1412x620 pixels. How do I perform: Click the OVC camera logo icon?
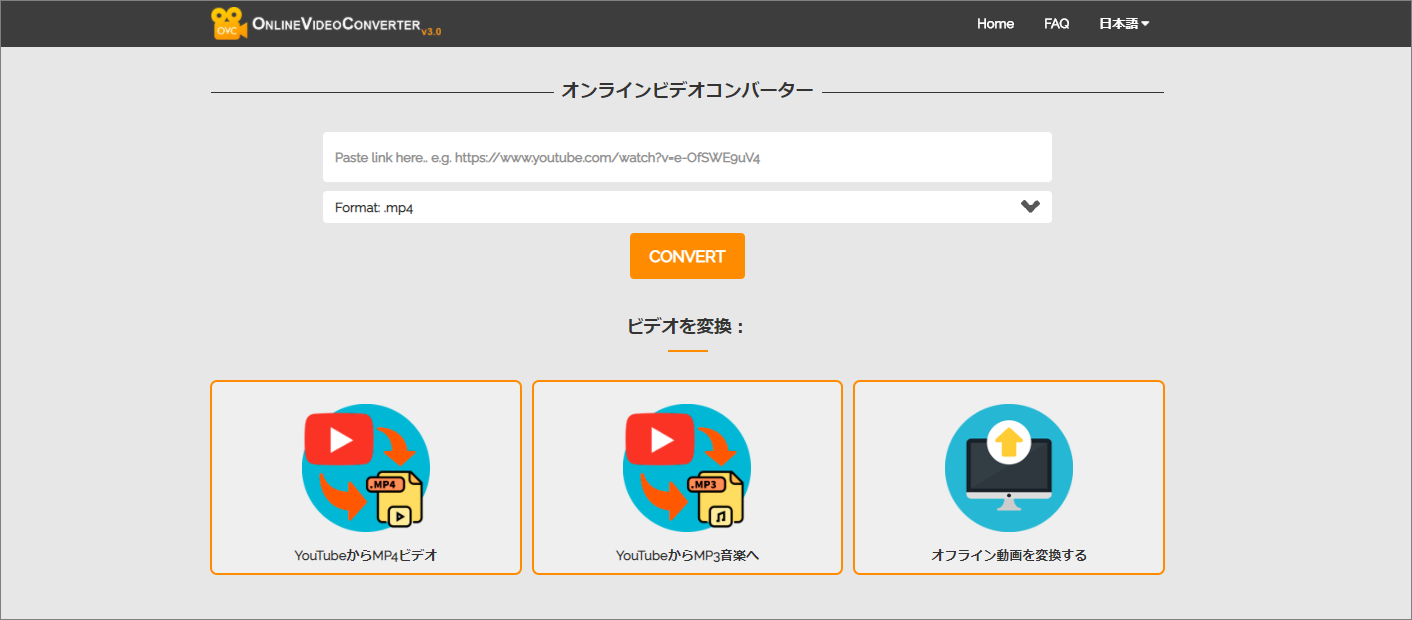pos(229,24)
